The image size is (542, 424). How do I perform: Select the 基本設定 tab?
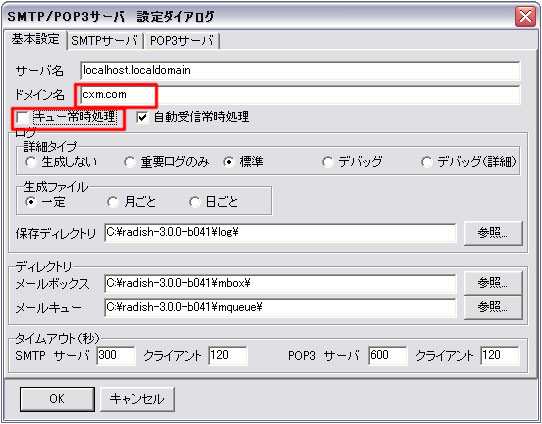(x=35, y=39)
